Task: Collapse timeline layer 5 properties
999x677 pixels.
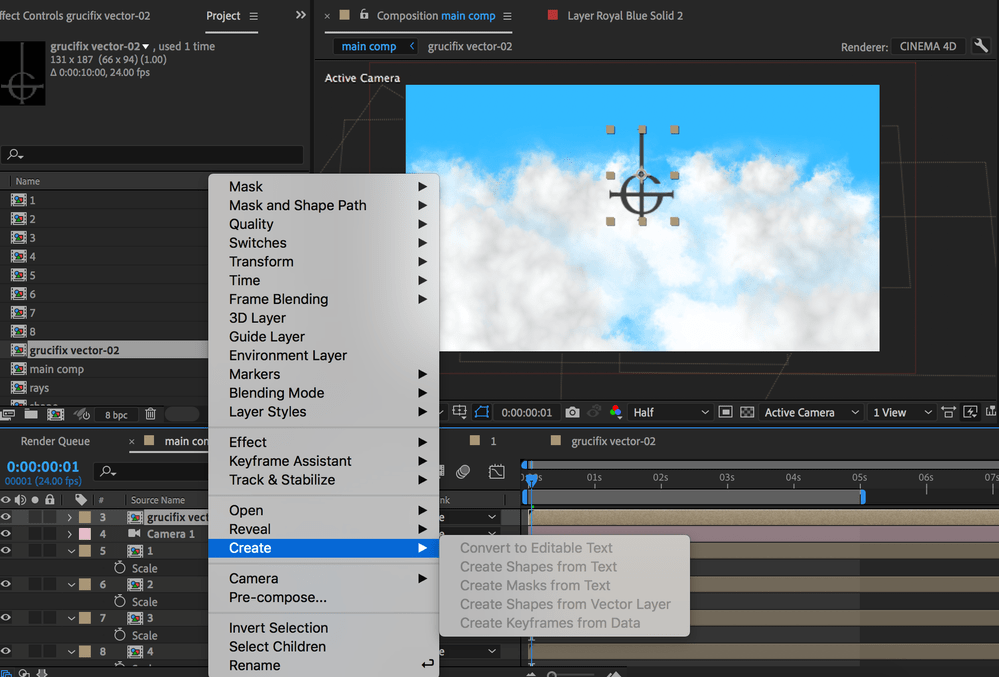Action: 71,551
